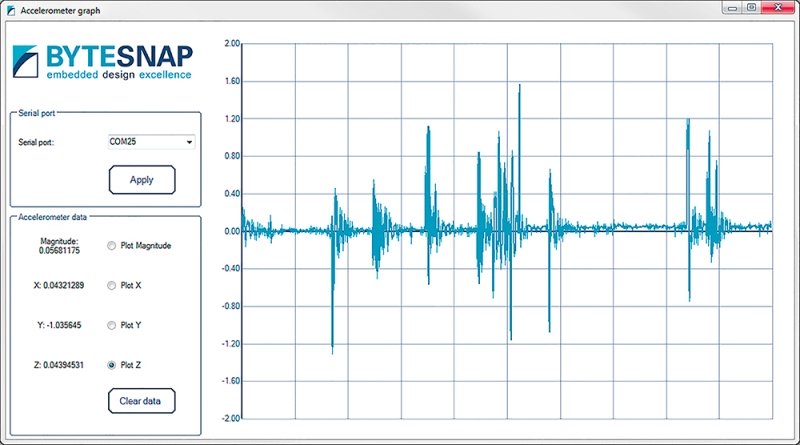Select the Plot Z radio button
Screen dimensions: 800x445
point(111,365)
